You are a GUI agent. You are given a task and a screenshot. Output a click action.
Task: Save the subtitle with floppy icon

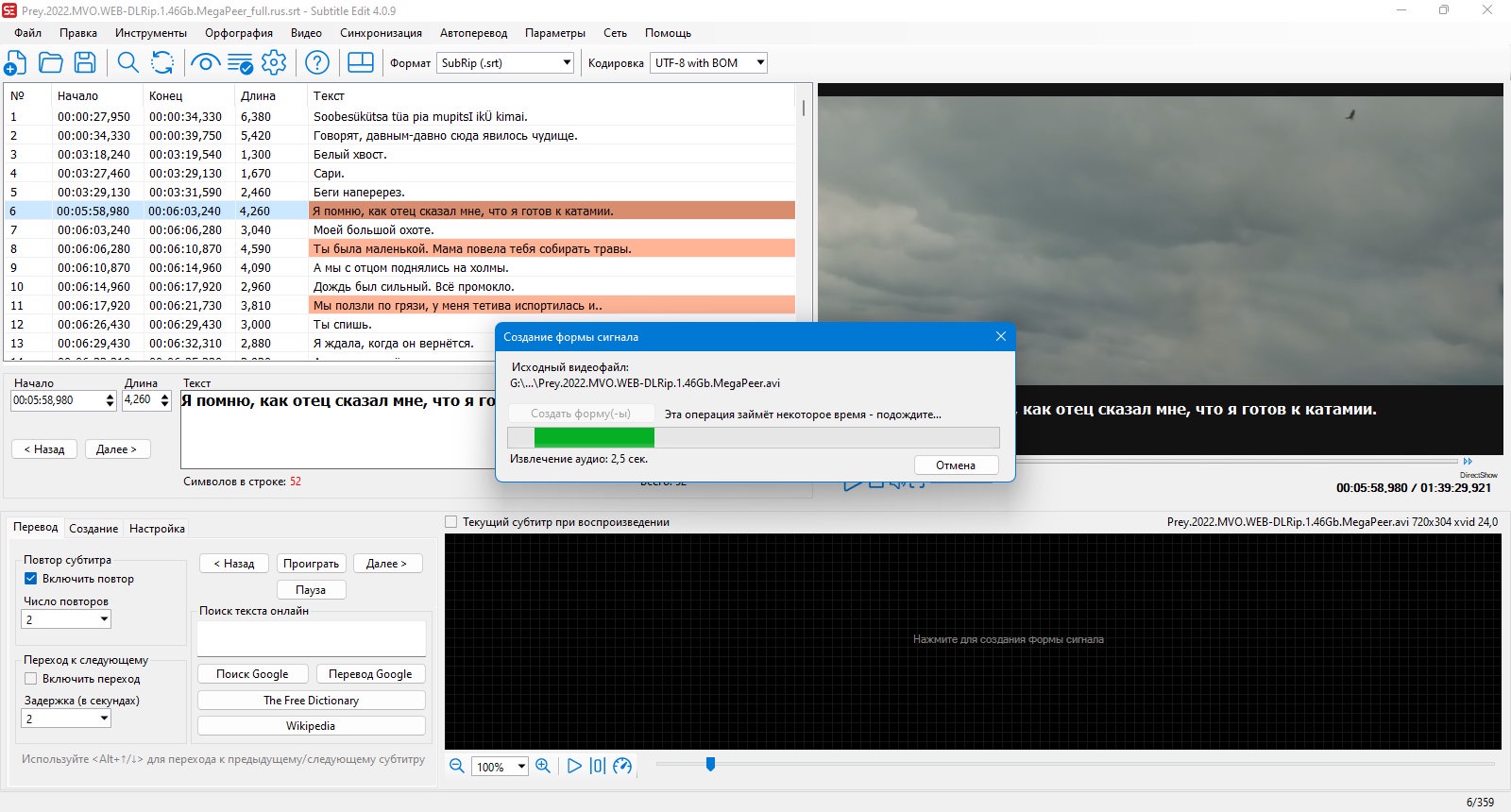click(x=85, y=63)
